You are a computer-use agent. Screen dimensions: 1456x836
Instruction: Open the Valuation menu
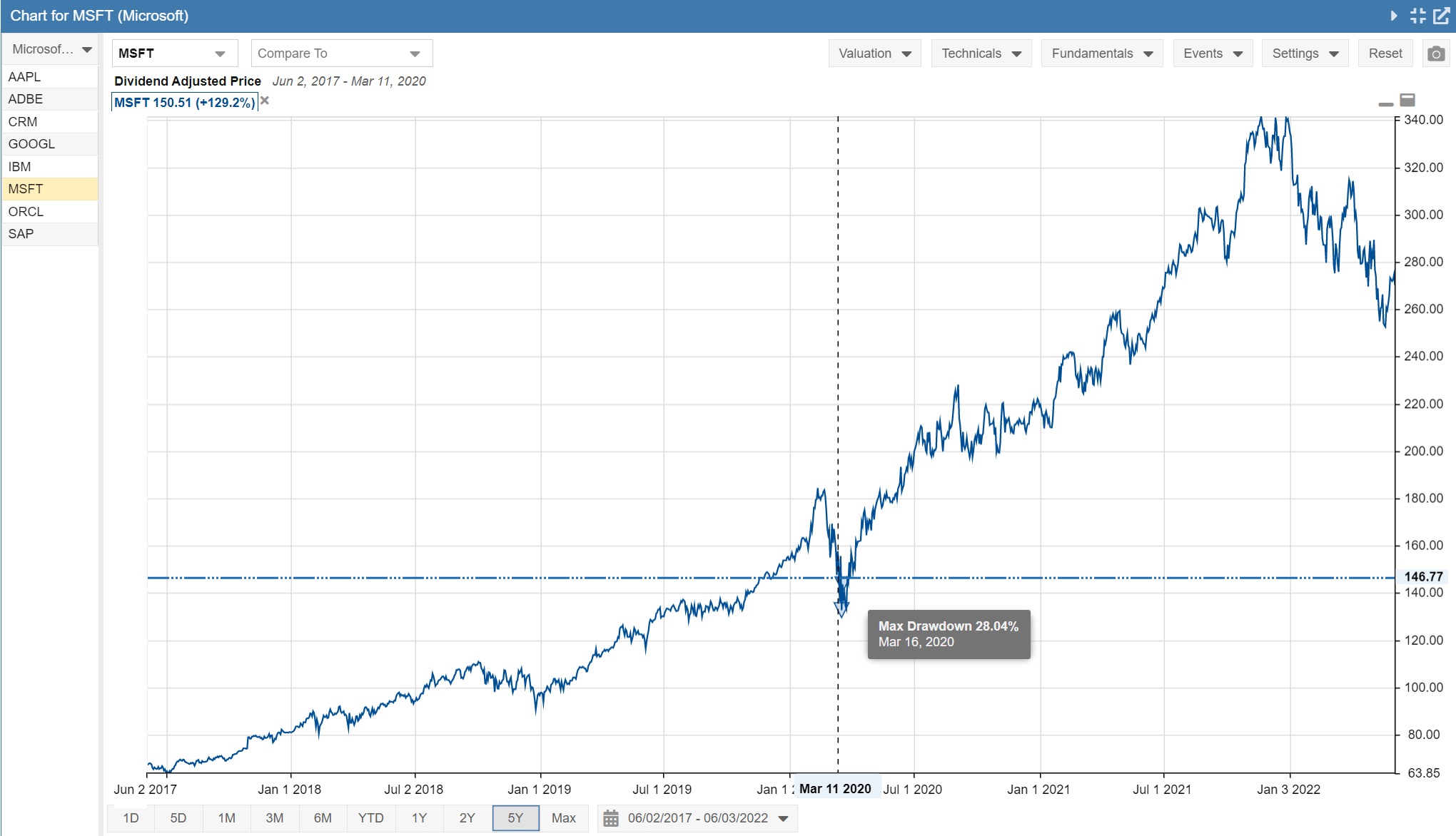tap(875, 53)
